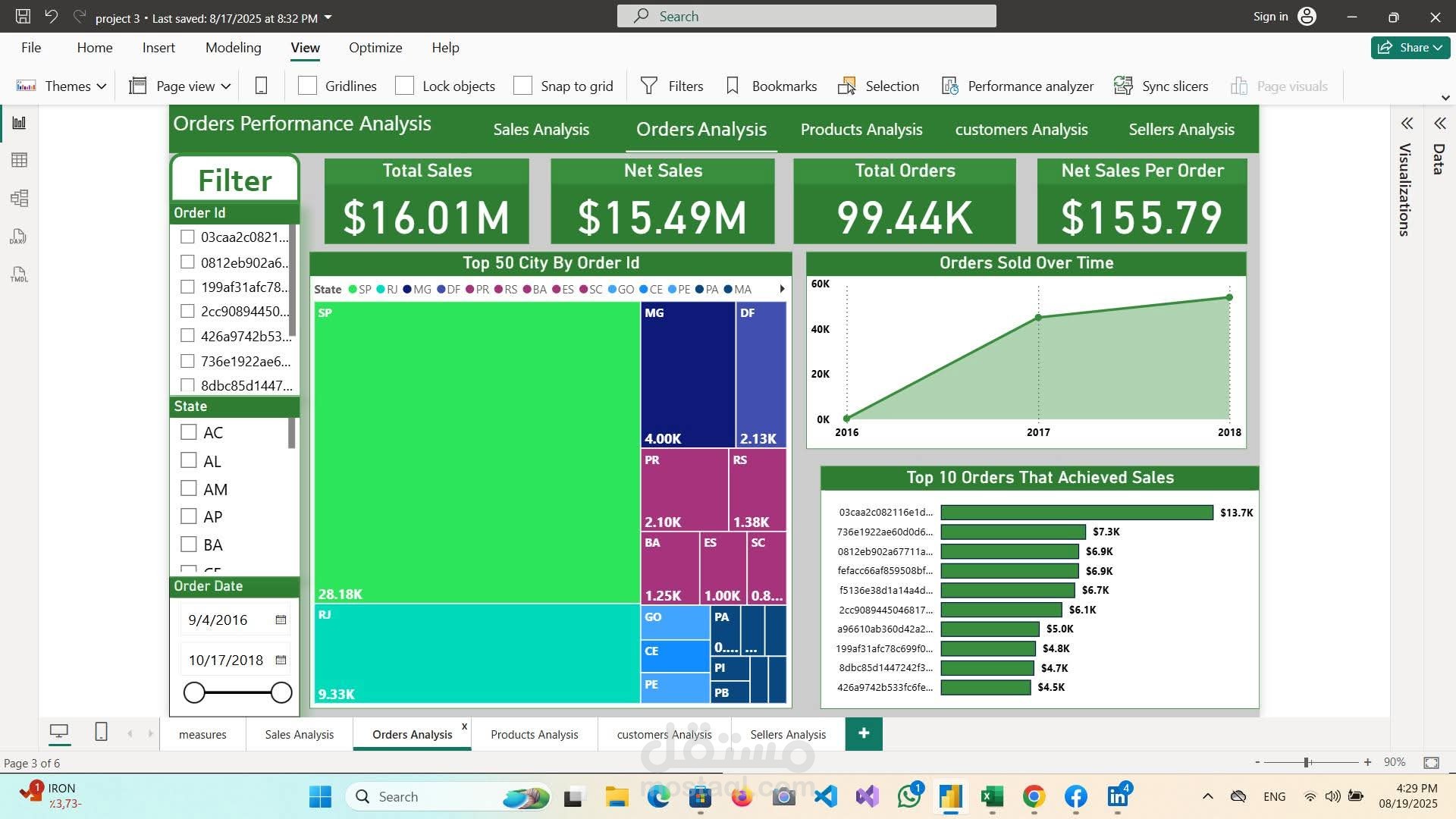Expand the Visualizations pane chevron
1456x819 pixels.
pyautogui.click(x=1407, y=124)
